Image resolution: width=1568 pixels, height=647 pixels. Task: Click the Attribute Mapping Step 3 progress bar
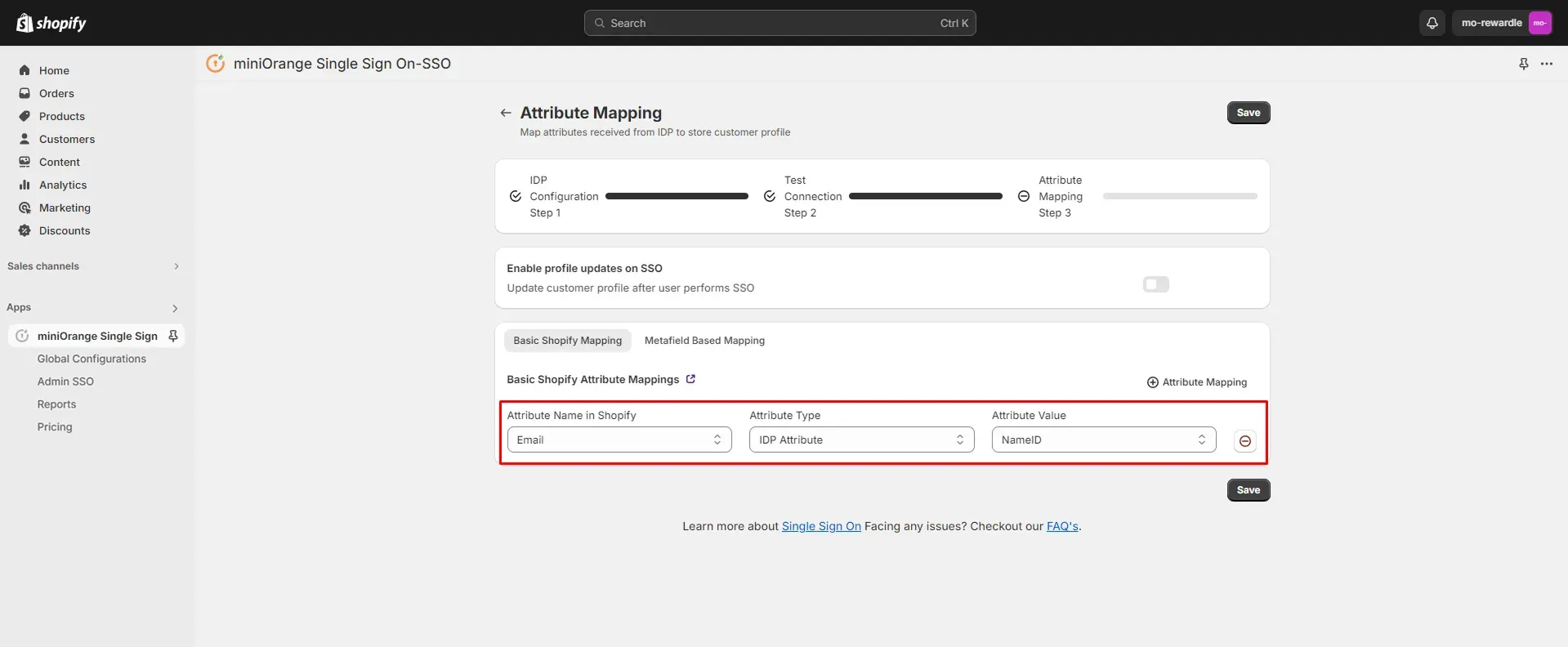1180,196
